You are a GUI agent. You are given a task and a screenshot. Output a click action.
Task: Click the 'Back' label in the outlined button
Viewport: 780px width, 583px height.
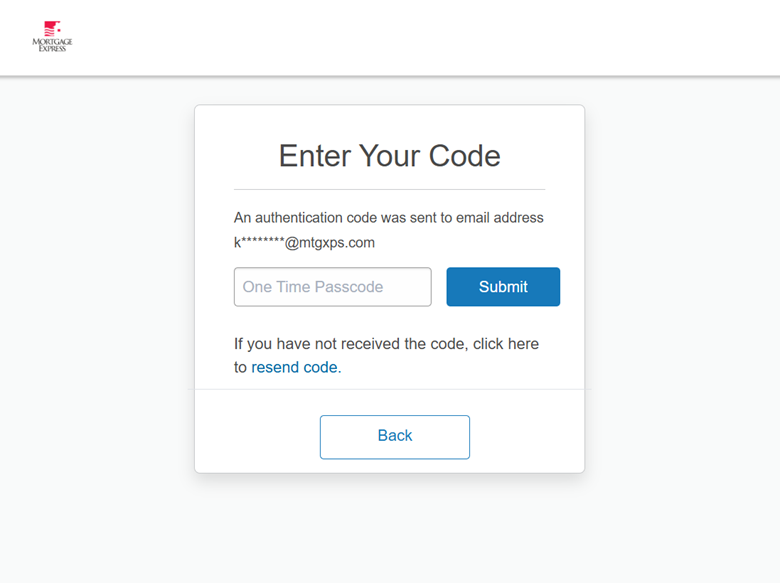pyautogui.click(x=394, y=436)
